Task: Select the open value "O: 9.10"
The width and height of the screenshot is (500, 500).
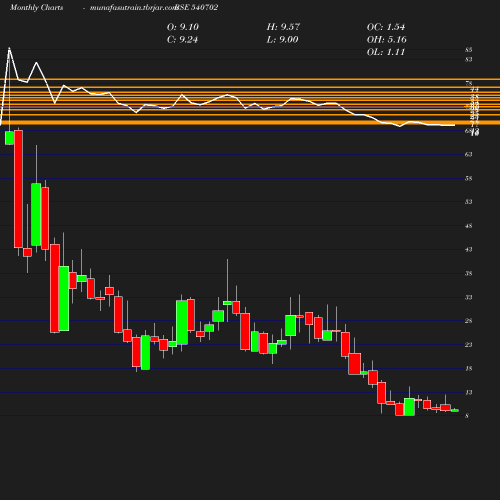Action: pos(183,27)
